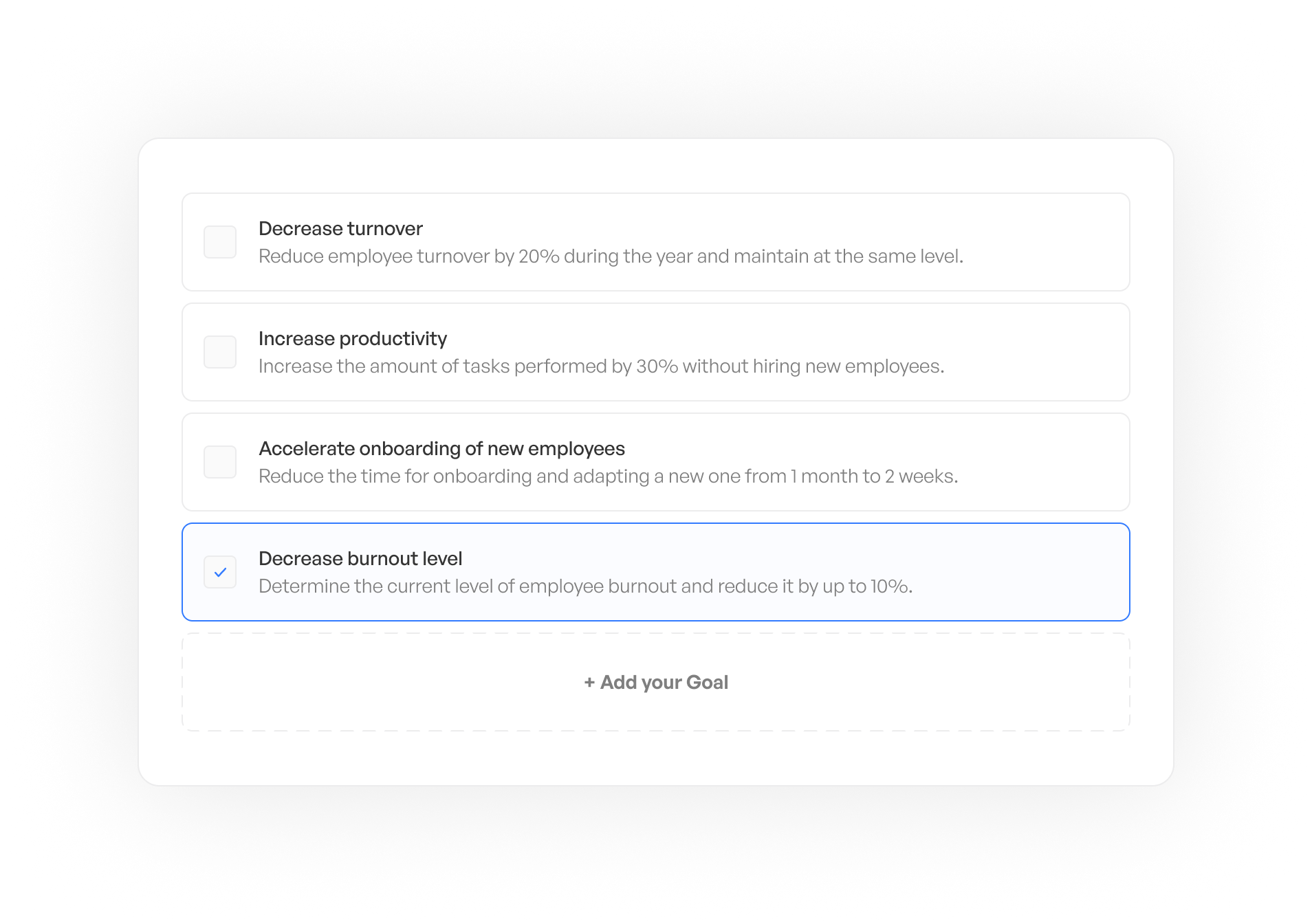The height and width of the screenshot is (924, 1312).
Task: Click the Accelerate onboarding of new employees heading
Action: [x=441, y=448]
